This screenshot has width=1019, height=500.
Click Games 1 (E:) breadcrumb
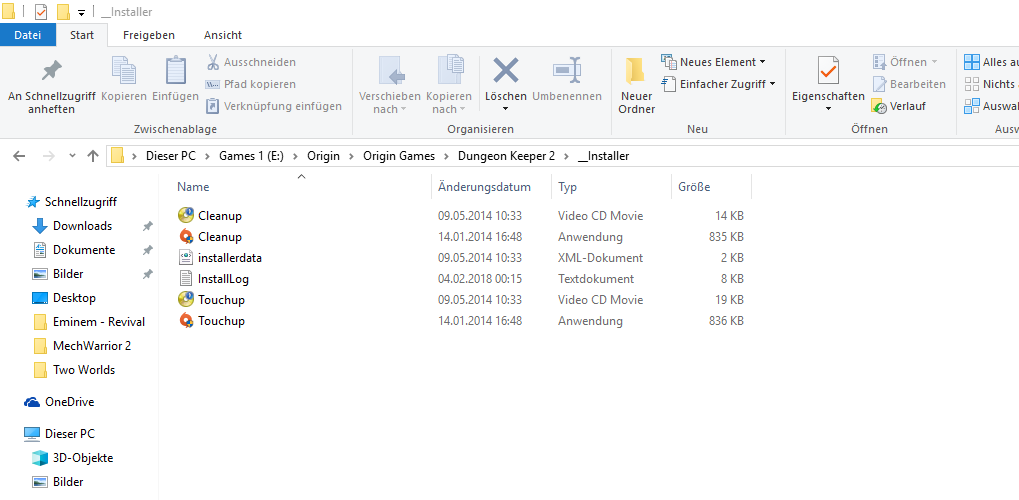click(250, 156)
